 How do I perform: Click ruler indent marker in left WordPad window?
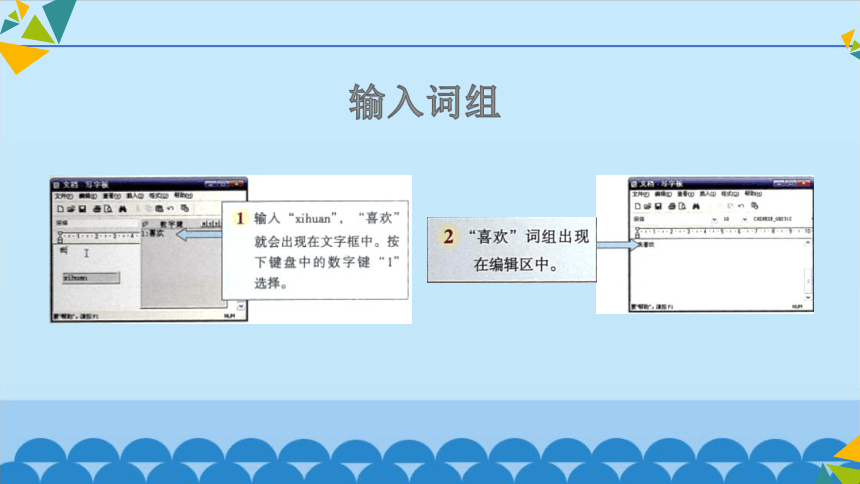click(60, 237)
